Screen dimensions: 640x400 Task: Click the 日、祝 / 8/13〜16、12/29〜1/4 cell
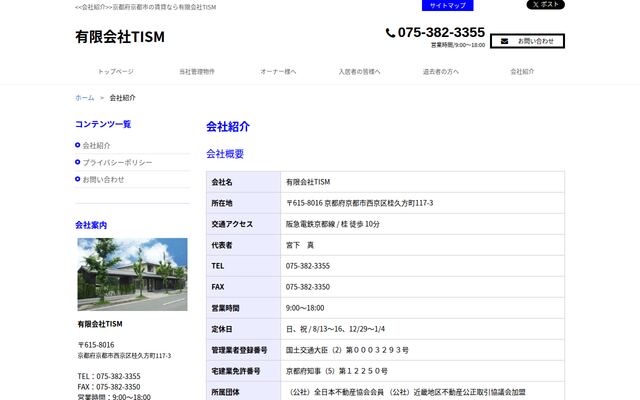click(x=422, y=329)
